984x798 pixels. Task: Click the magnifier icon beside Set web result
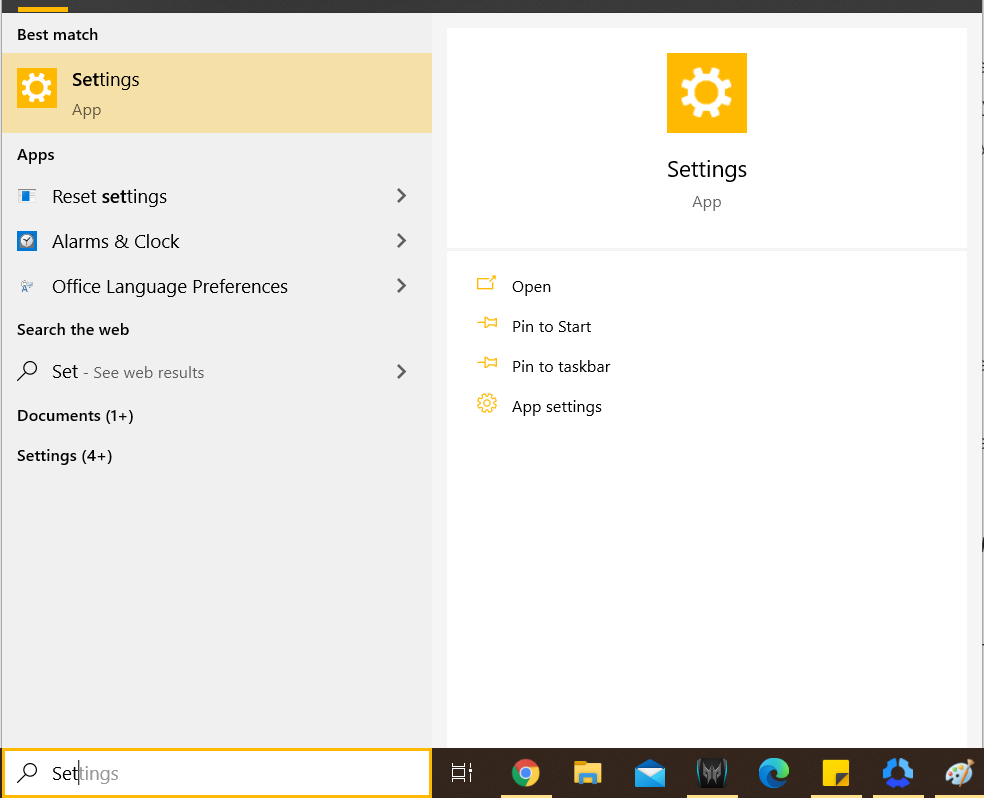(27, 371)
